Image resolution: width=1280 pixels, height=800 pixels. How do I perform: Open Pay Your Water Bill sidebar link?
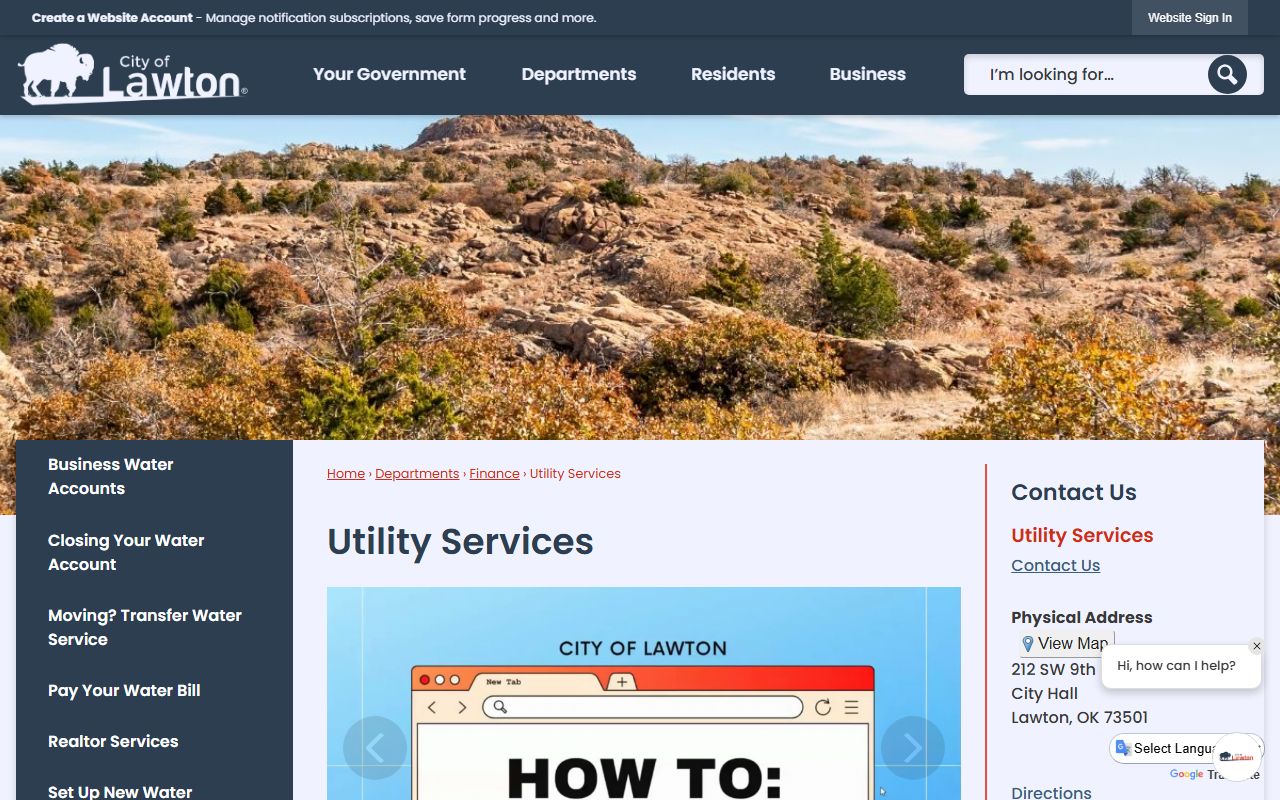click(x=124, y=690)
